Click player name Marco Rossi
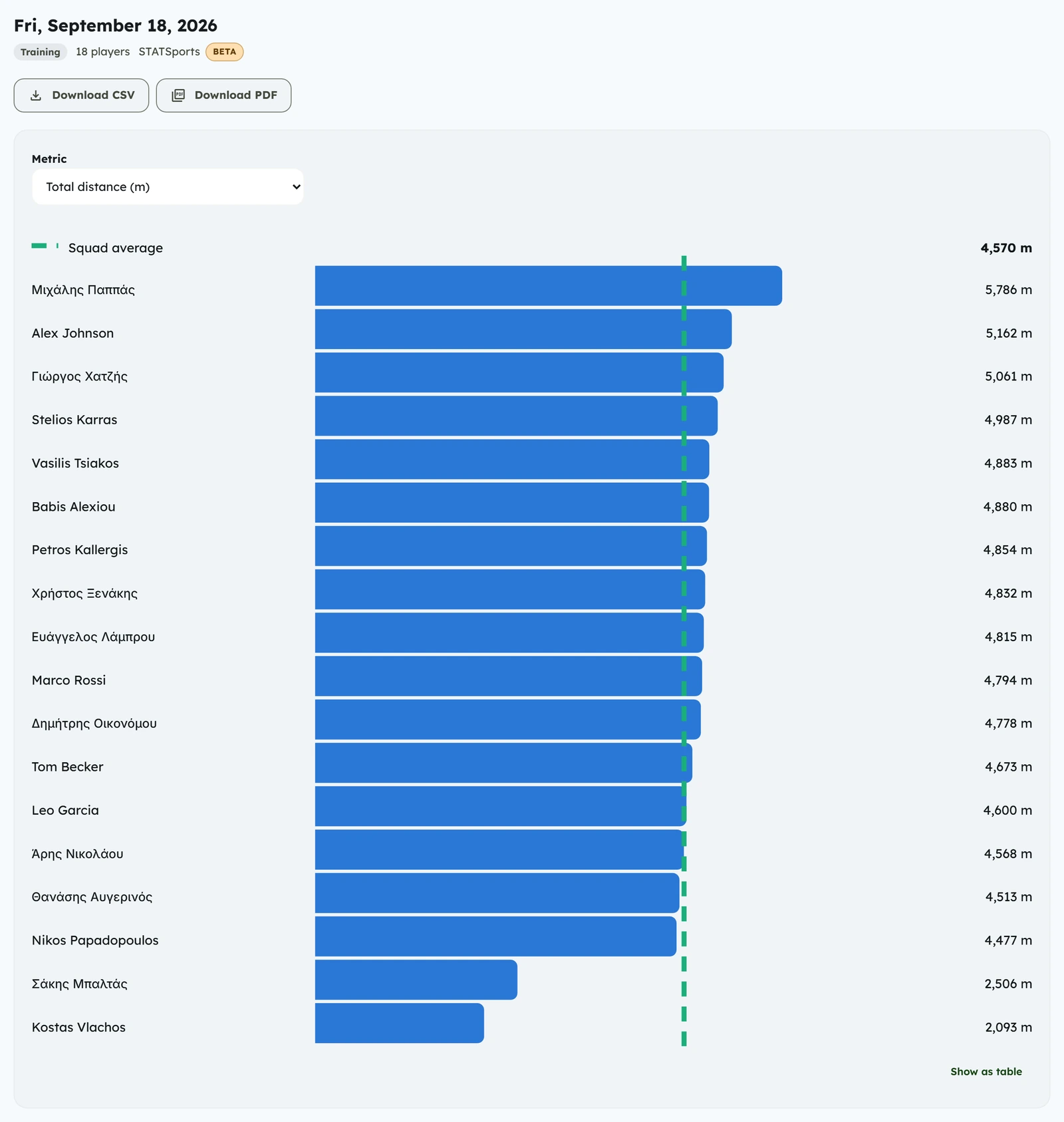 click(x=68, y=680)
